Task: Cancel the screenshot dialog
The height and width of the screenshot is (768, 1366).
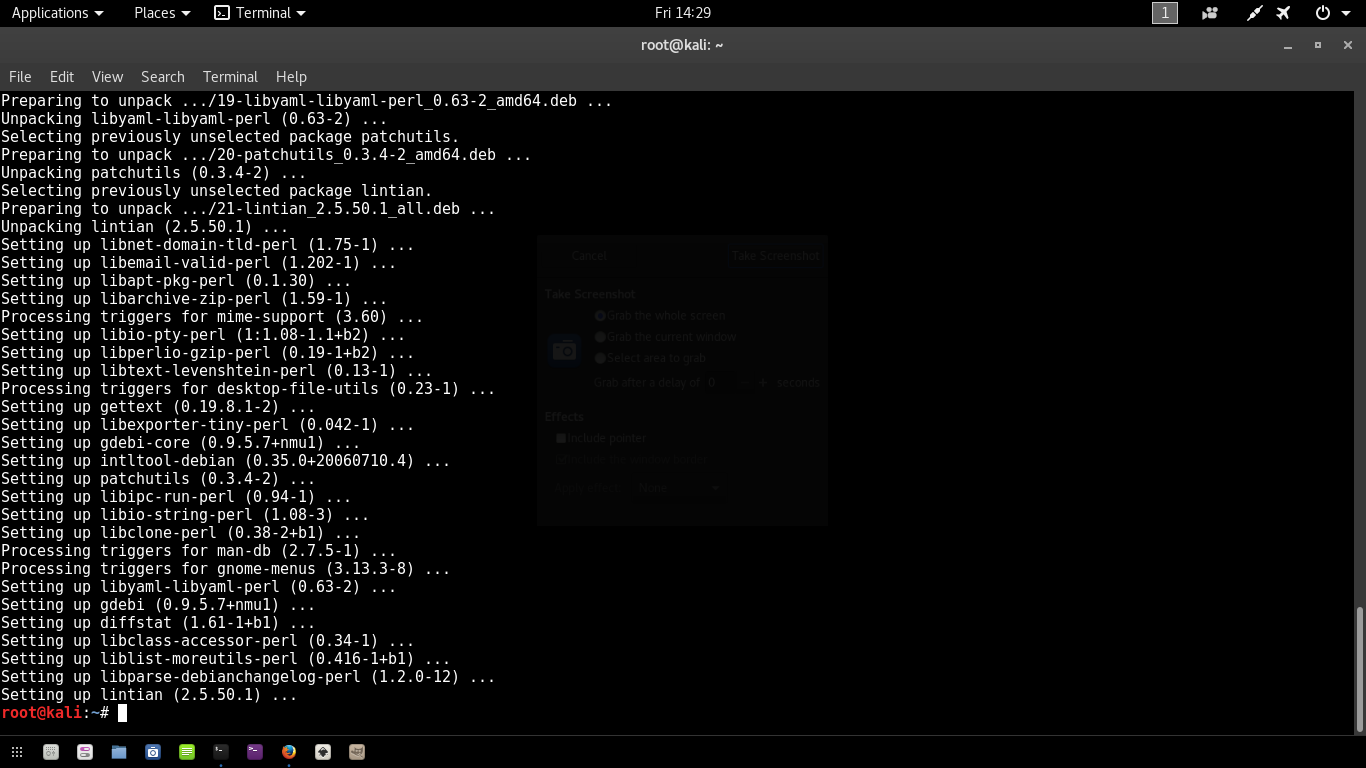Action: coord(589,256)
